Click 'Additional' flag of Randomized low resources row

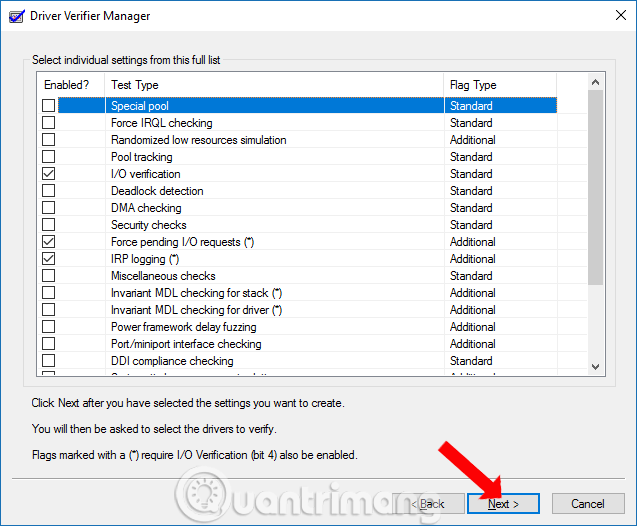(473, 140)
